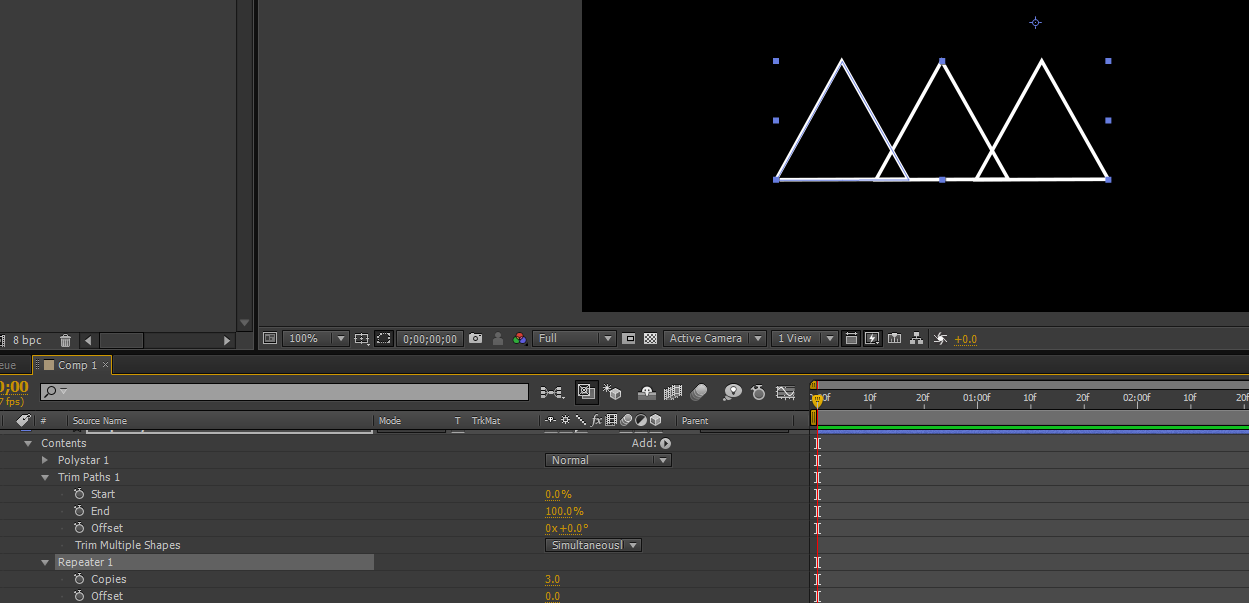Open the Composition Mini-Flowchart icon
Image resolution: width=1249 pixels, height=603 pixels.
pos(551,393)
